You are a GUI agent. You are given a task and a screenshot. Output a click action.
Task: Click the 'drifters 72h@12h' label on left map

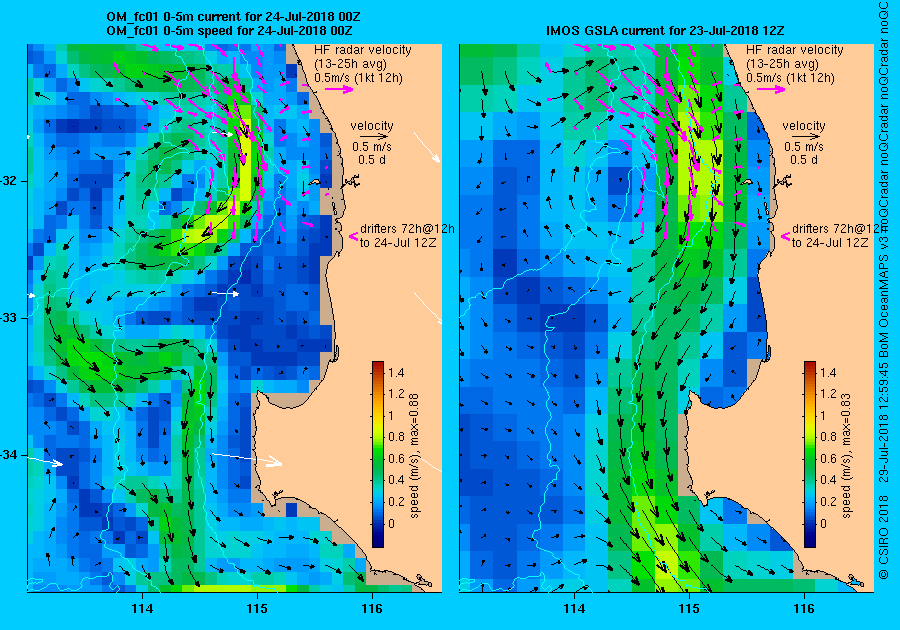pyautogui.click(x=407, y=228)
